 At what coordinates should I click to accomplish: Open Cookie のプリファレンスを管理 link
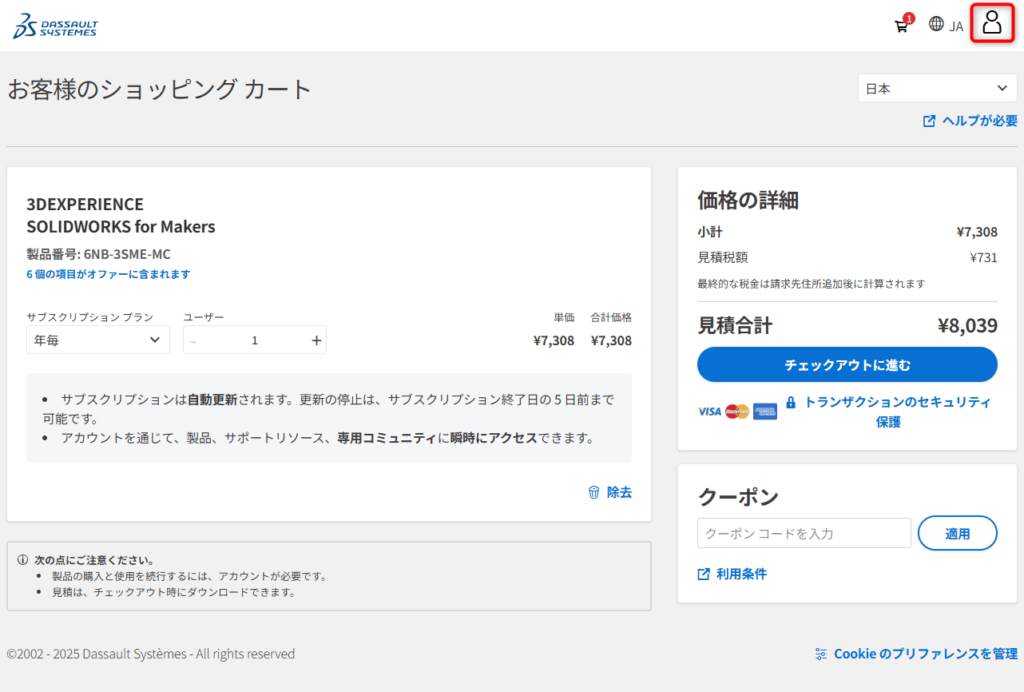pyautogui.click(x=925, y=654)
